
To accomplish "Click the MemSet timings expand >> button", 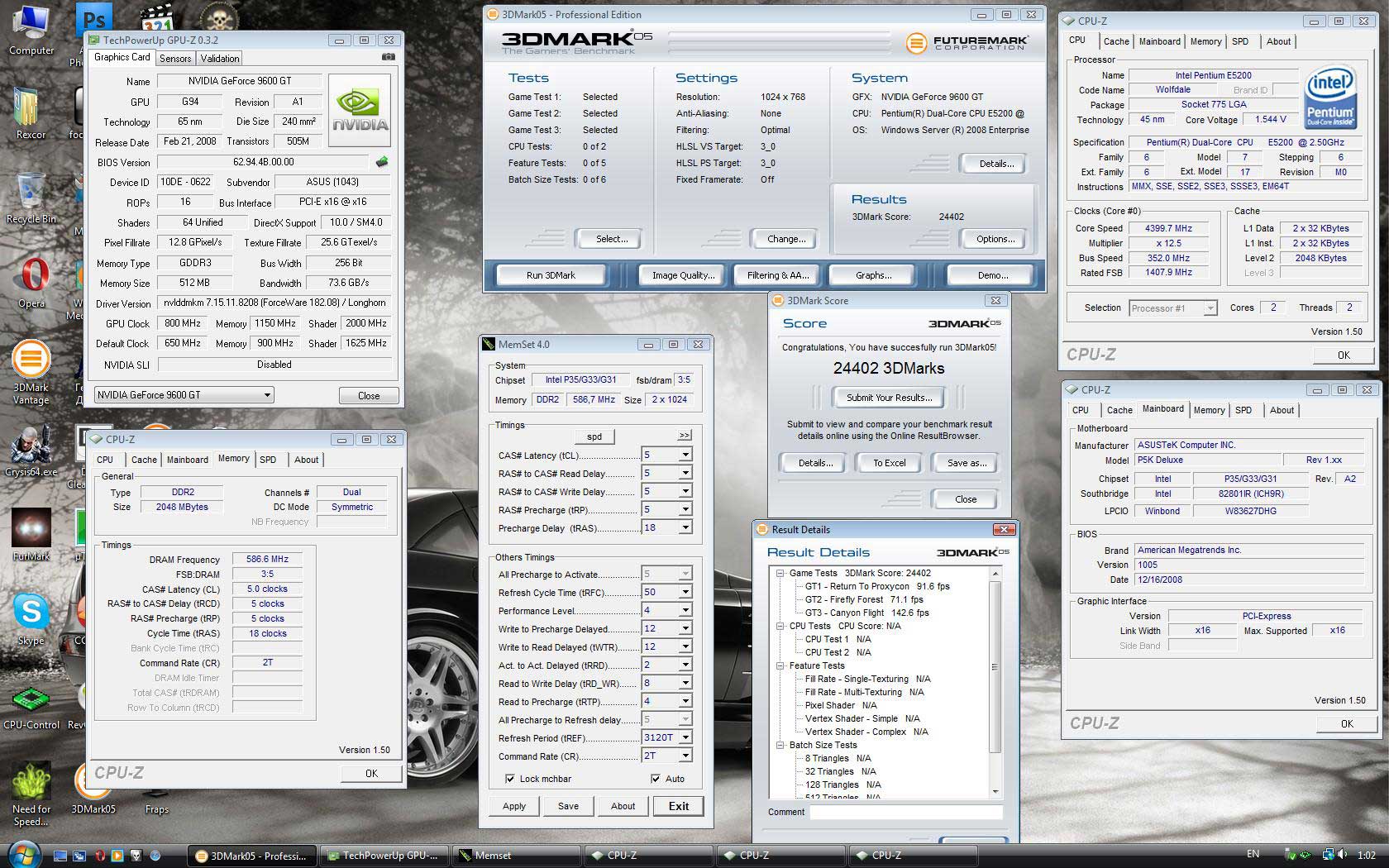I will [x=685, y=435].
